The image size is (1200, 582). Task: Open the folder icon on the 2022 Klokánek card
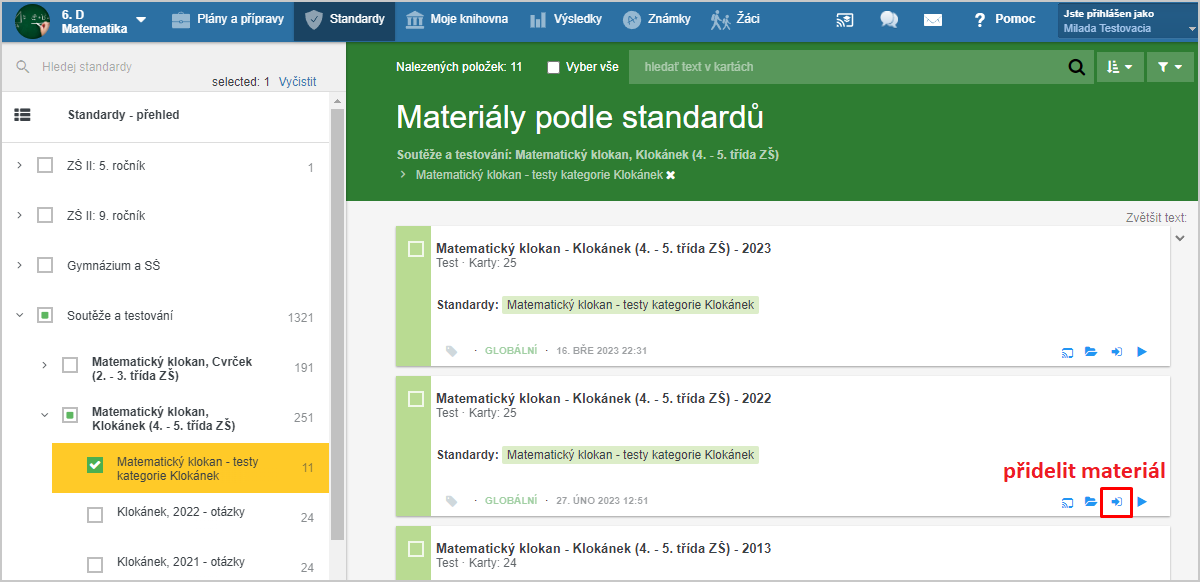click(x=1091, y=502)
